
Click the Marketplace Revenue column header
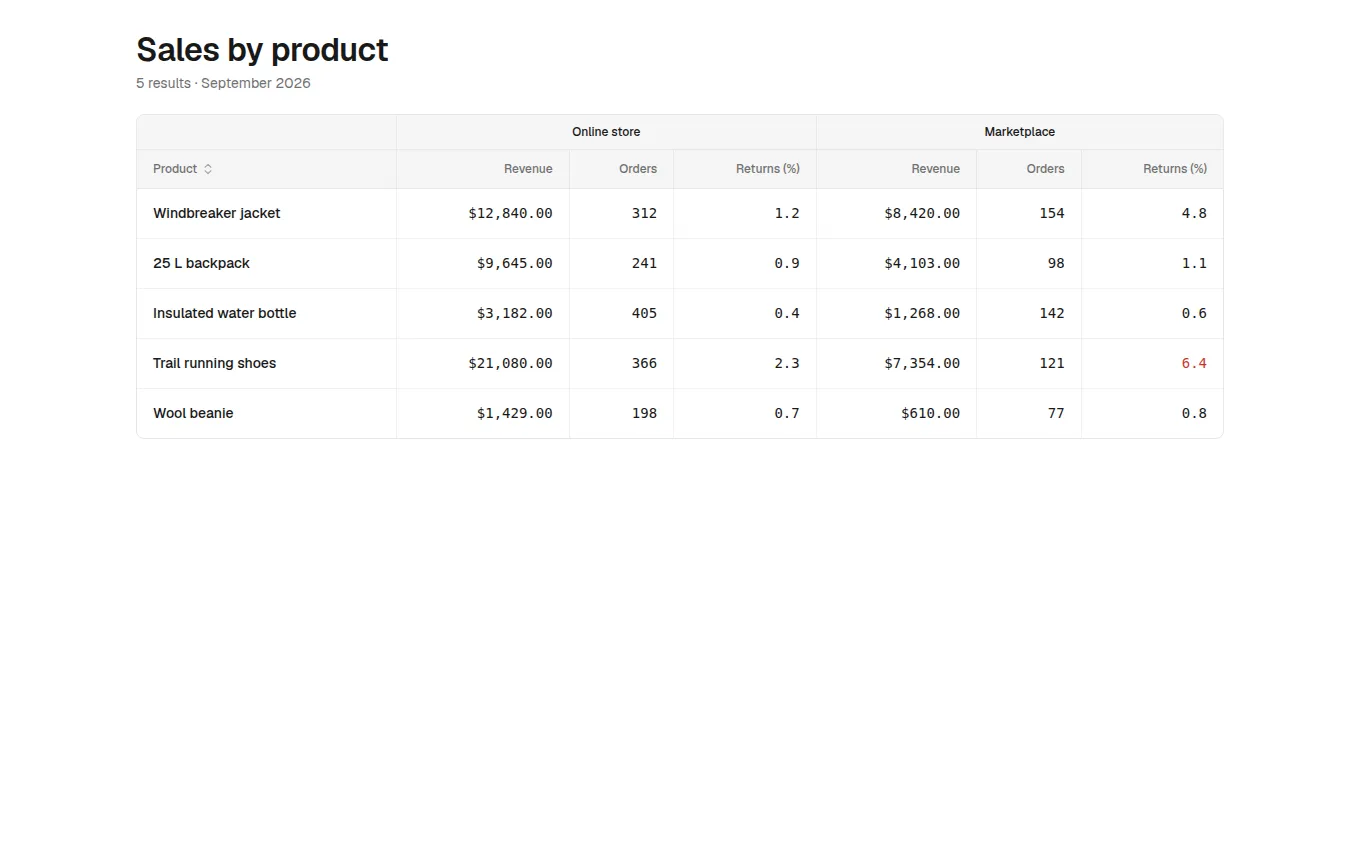point(897,169)
